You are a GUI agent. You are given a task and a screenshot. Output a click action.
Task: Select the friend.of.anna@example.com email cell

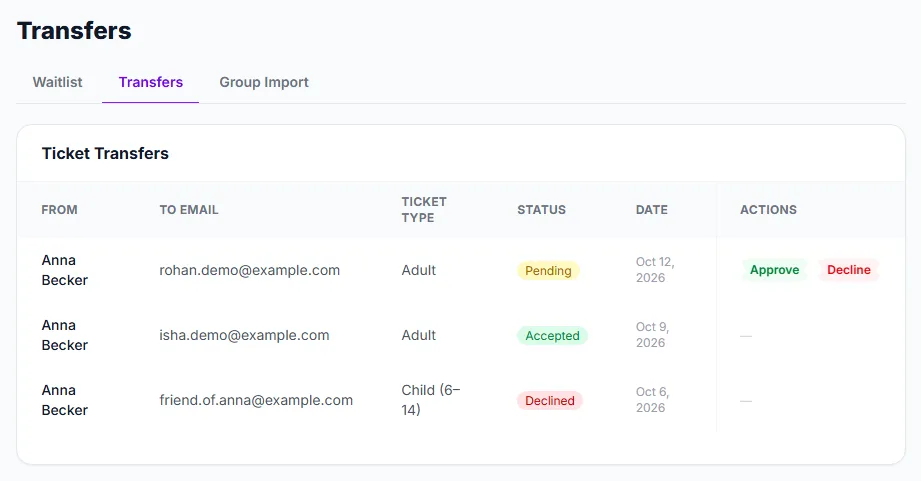pyautogui.click(x=256, y=401)
